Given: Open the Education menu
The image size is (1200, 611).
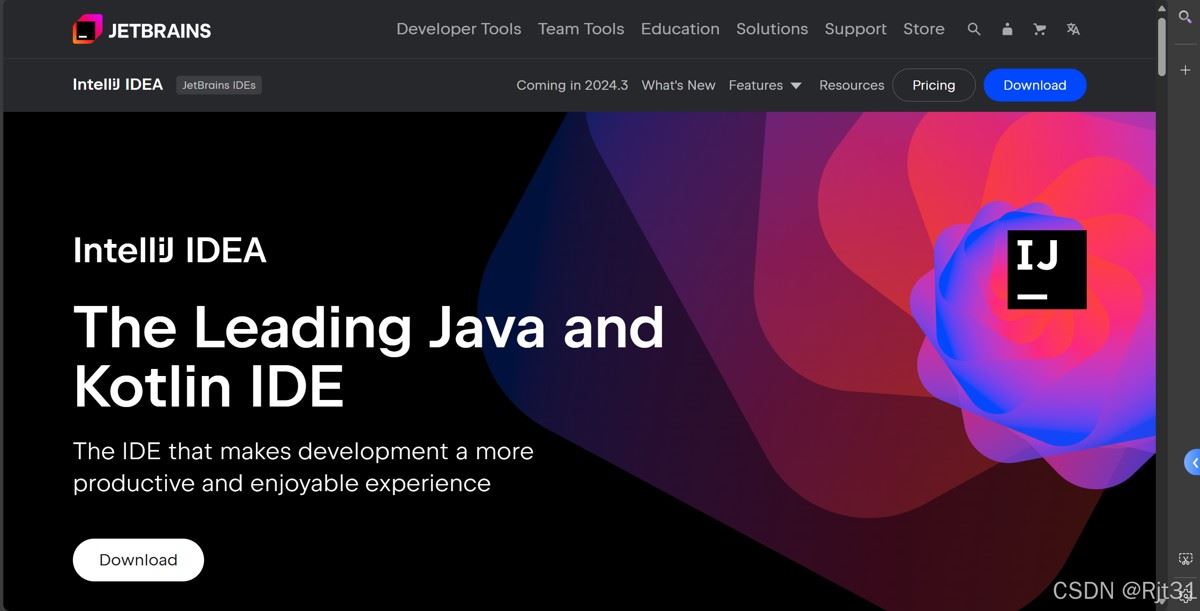Looking at the screenshot, I should pos(680,29).
